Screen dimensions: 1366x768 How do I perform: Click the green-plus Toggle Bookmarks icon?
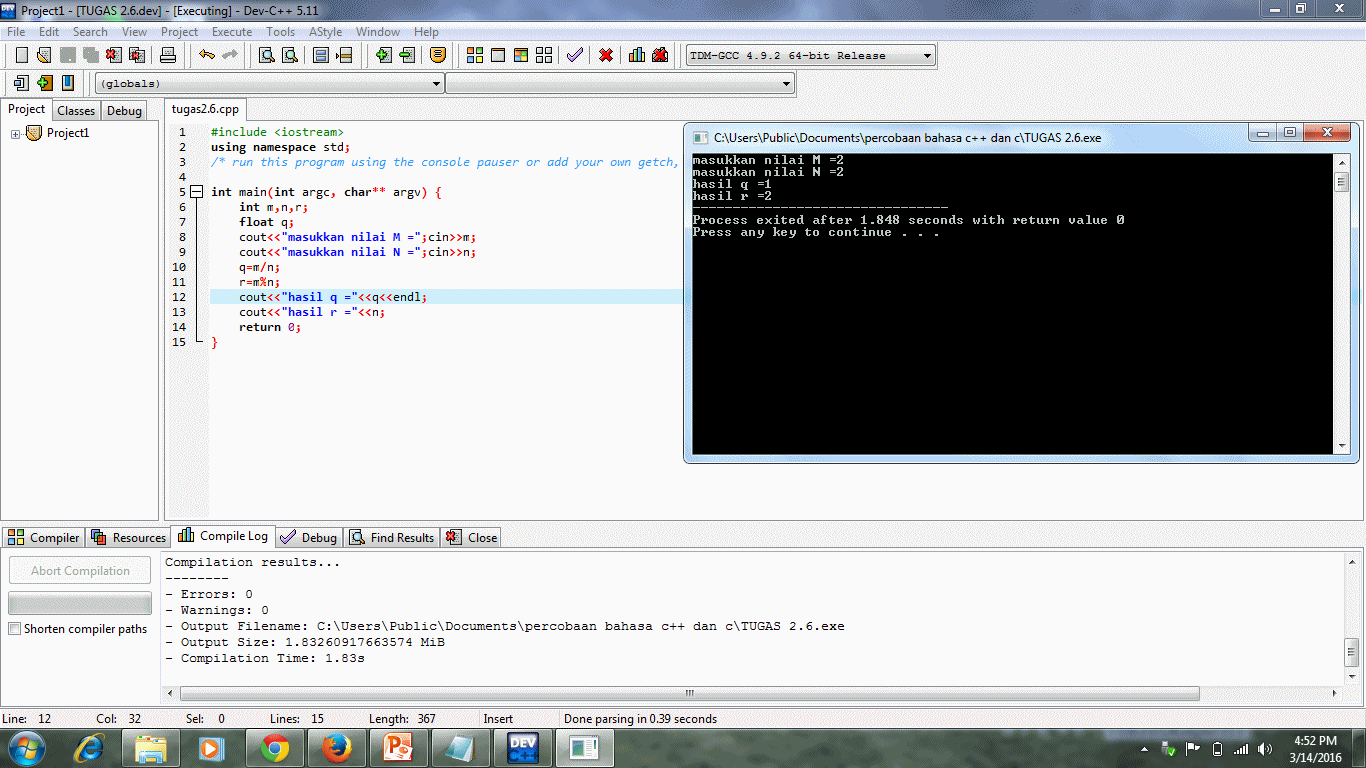point(44,83)
